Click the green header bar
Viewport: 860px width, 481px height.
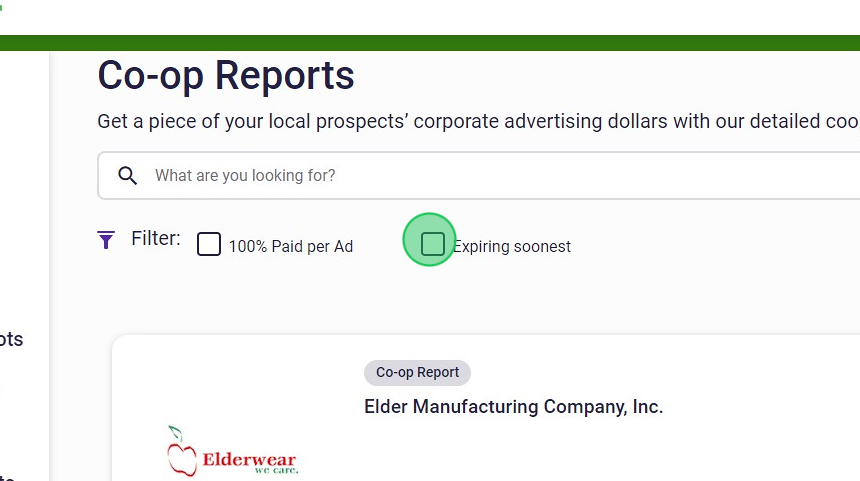pos(430,43)
